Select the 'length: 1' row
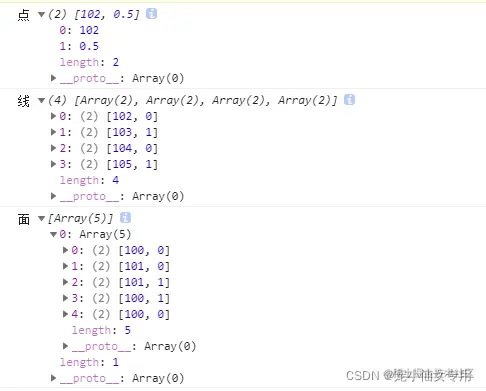Image resolution: width=486 pixels, height=391 pixels. coord(89,362)
